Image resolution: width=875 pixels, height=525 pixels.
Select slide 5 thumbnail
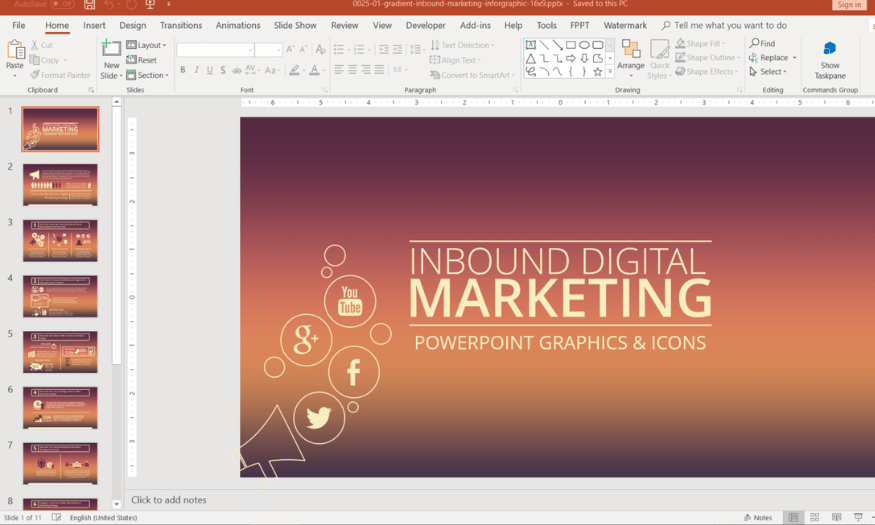[60, 352]
